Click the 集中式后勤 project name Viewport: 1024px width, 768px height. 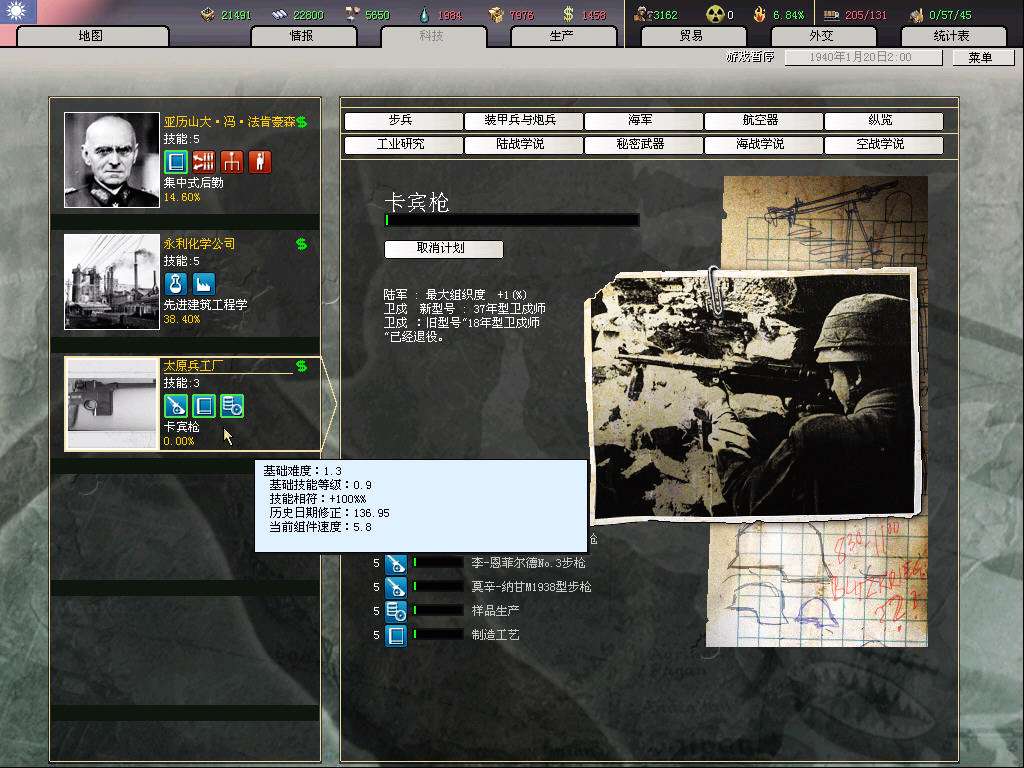tap(193, 184)
